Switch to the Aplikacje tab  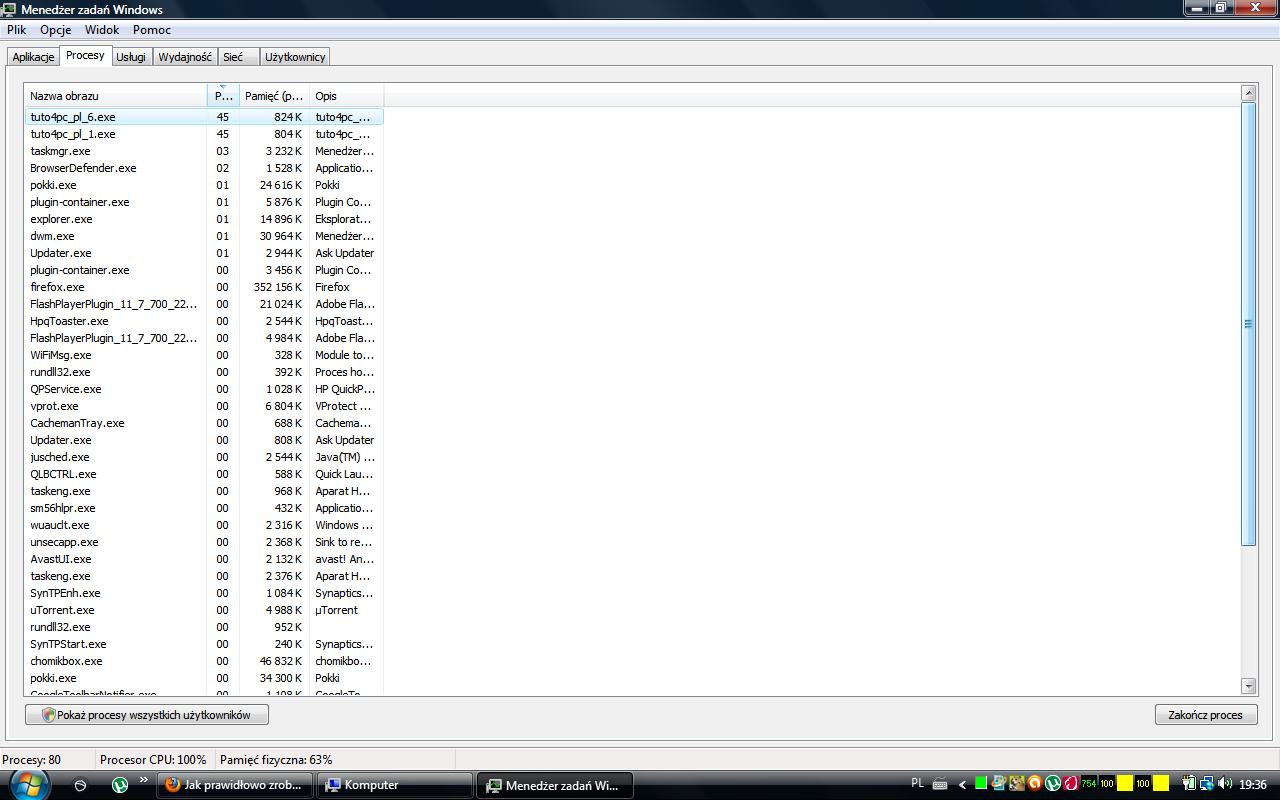tap(33, 57)
